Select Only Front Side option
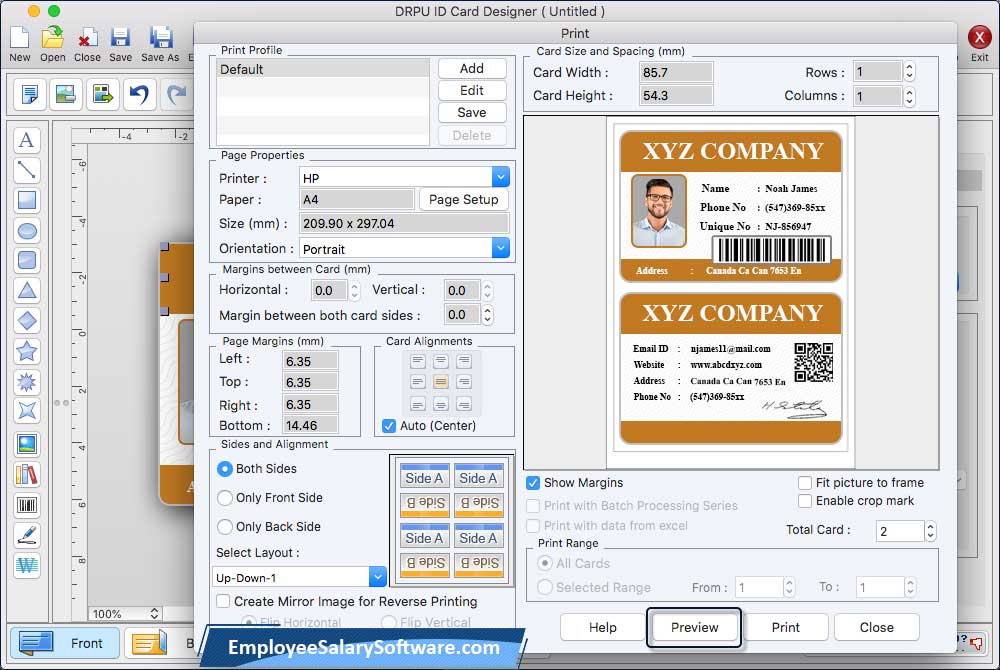The height and width of the screenshot is (670, 1000). pos(224,498)
